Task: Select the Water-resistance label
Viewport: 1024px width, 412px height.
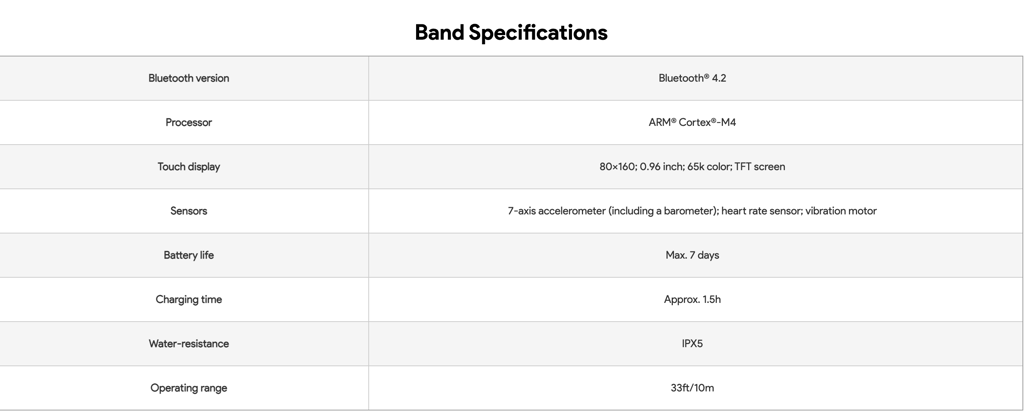Action: pos(189,343)
